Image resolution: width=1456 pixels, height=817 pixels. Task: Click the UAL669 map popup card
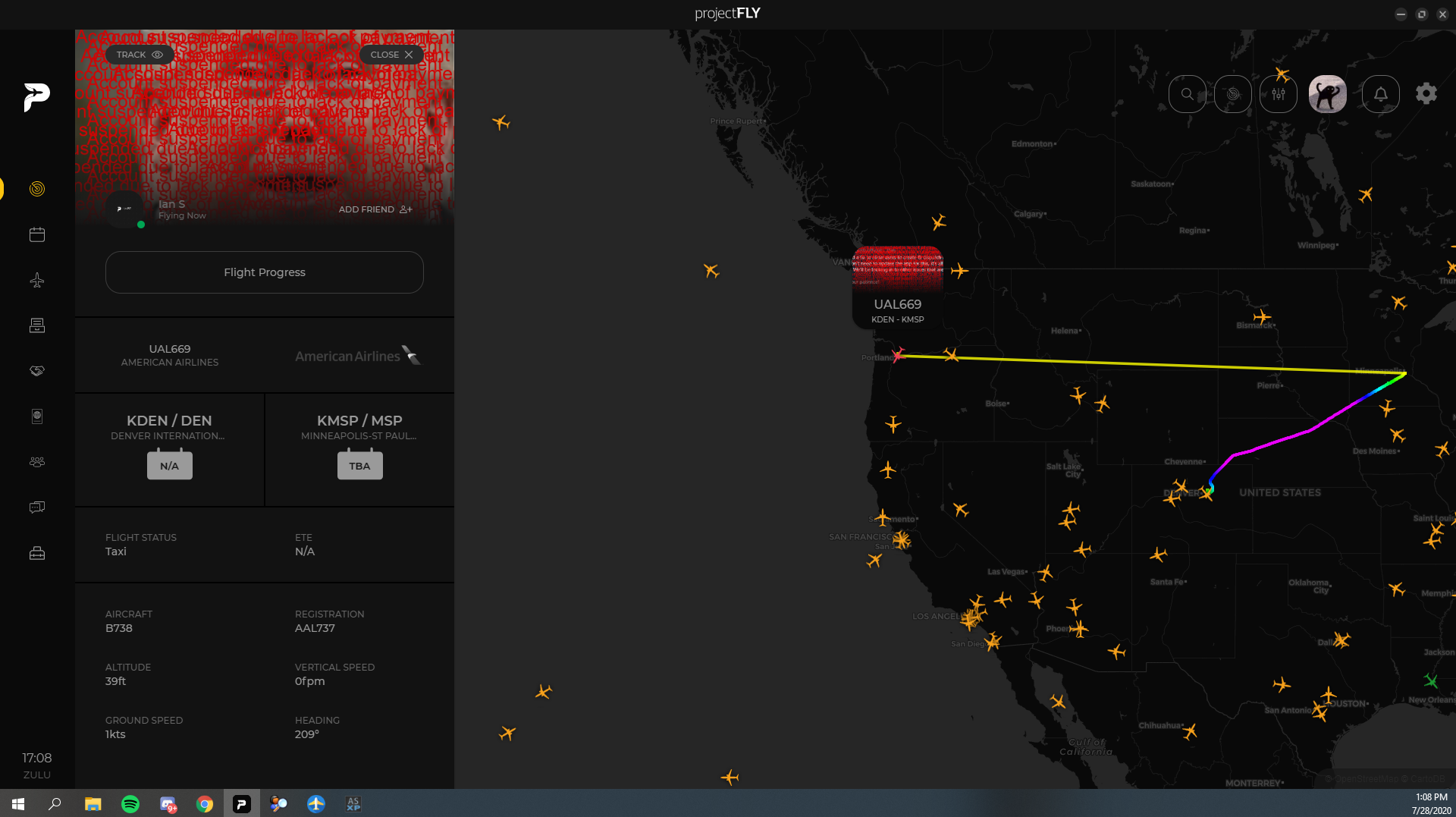(898, 288)
